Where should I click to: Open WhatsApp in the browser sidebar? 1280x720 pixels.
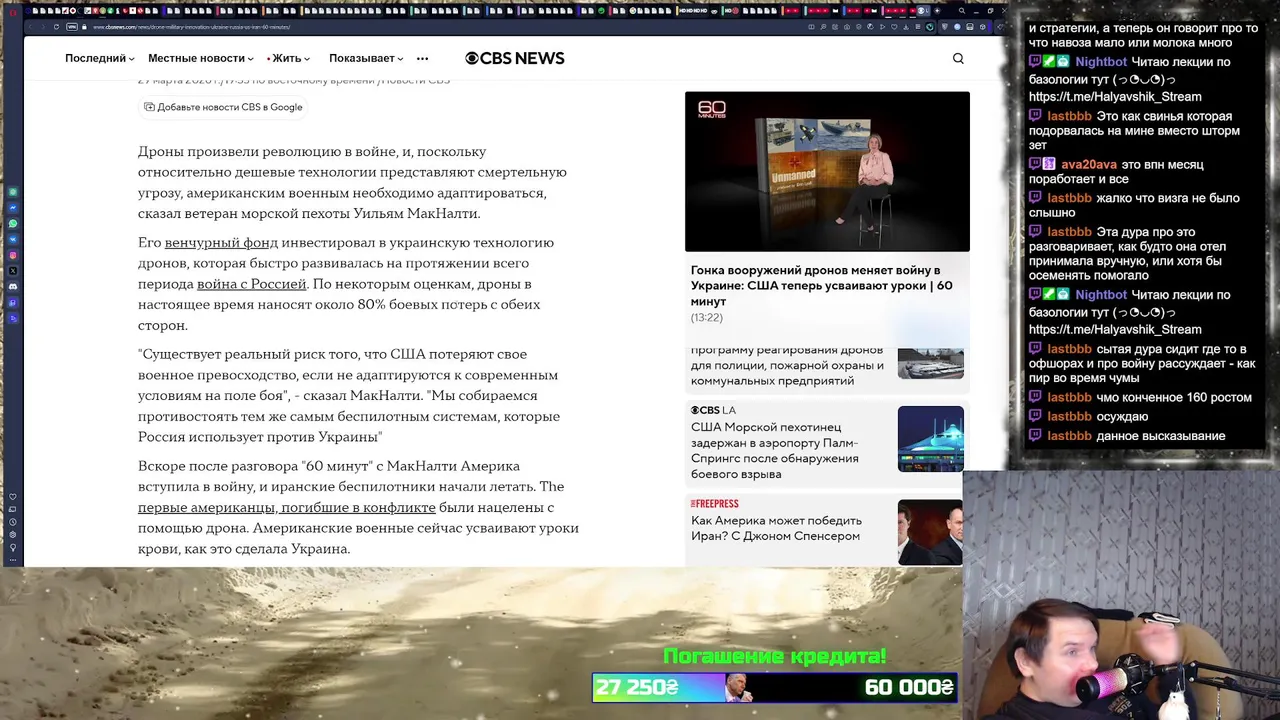(x=13, y=223)
